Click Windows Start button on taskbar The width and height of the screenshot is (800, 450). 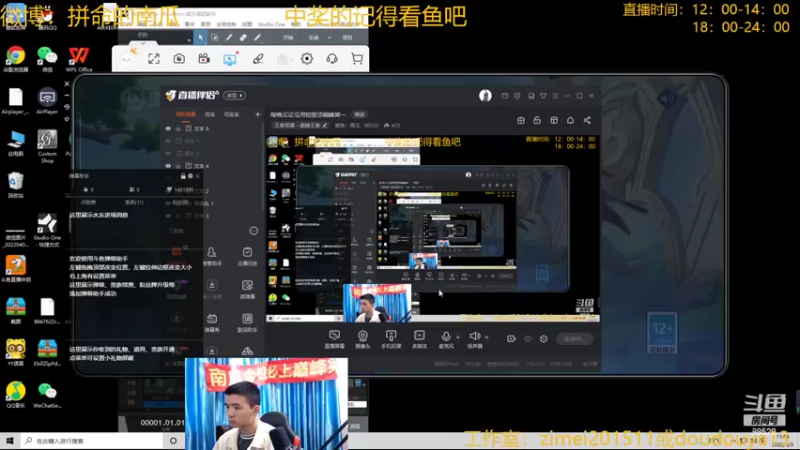10,441
